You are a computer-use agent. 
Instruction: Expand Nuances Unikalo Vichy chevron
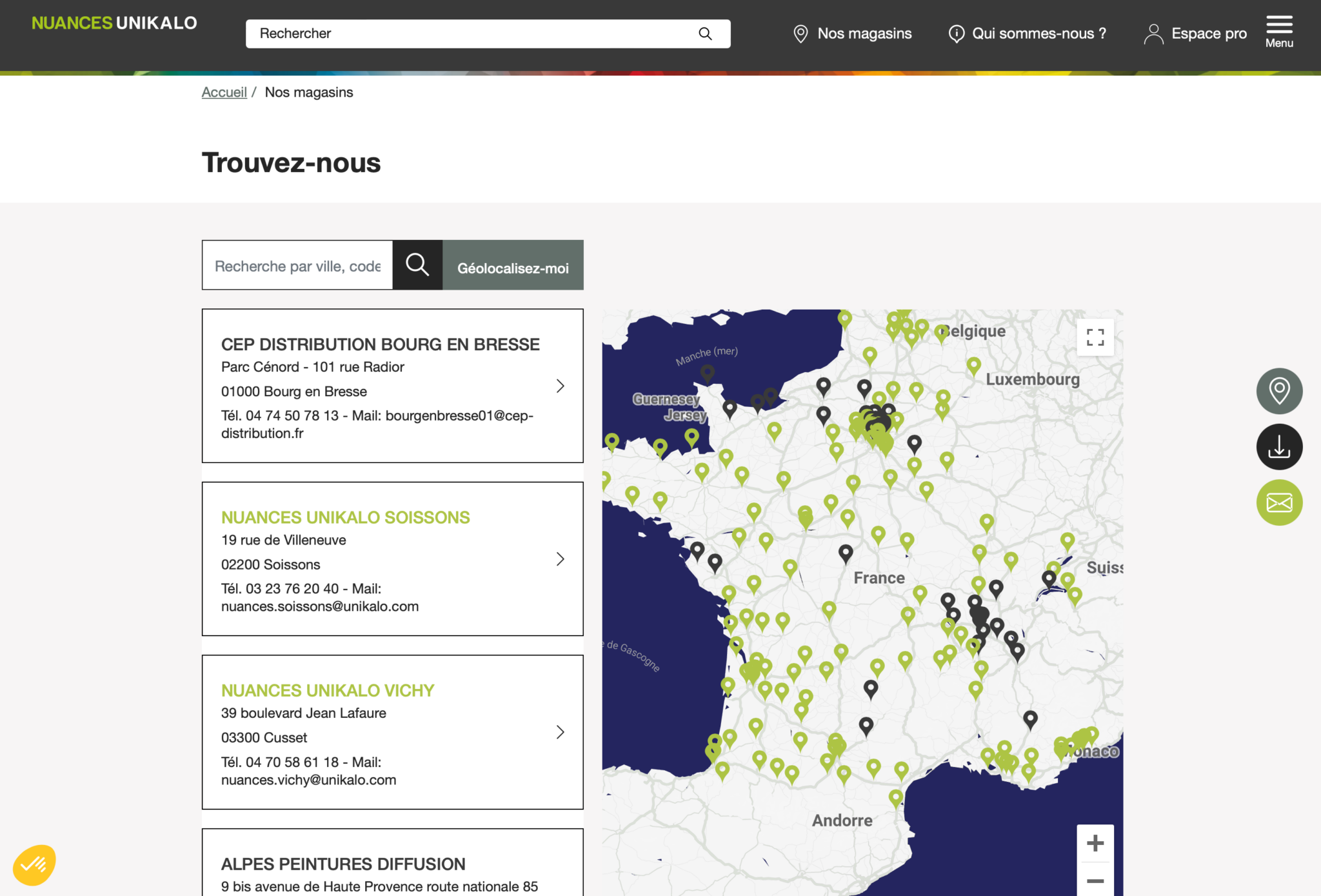[560, 732]
